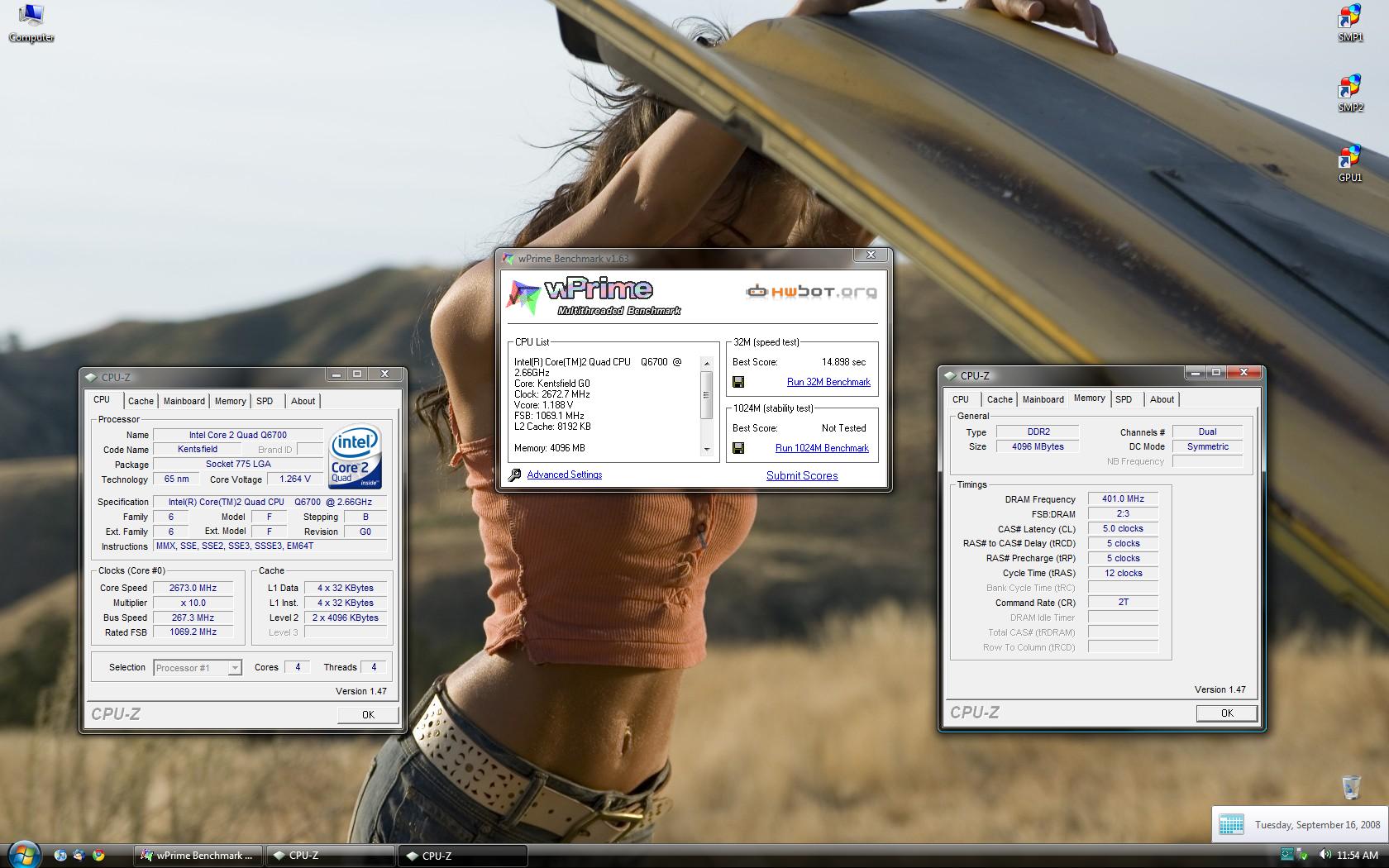Launch the SMP2 desktop shortcut

(x=1350, y=93)
